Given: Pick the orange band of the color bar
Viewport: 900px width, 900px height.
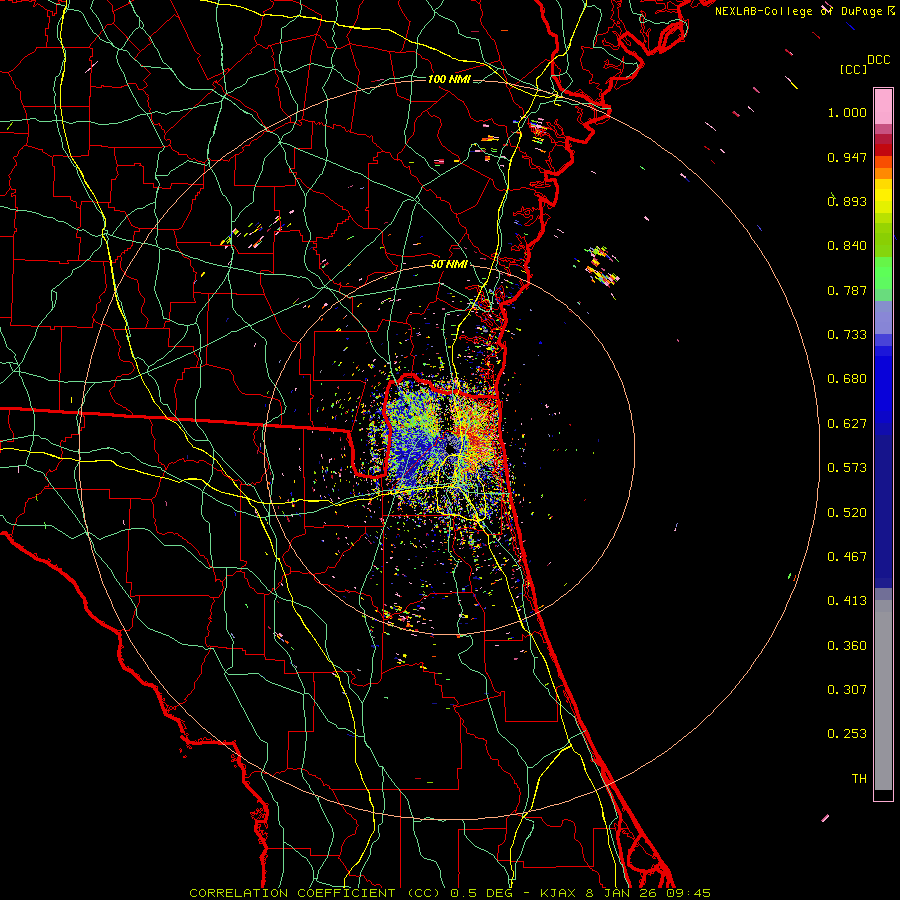Looking at the screenshot, I should (x=883, y=173).
